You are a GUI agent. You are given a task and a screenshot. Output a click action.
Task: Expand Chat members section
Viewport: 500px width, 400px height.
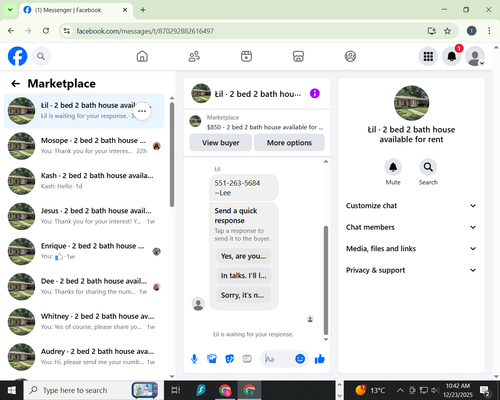[411, 227]
